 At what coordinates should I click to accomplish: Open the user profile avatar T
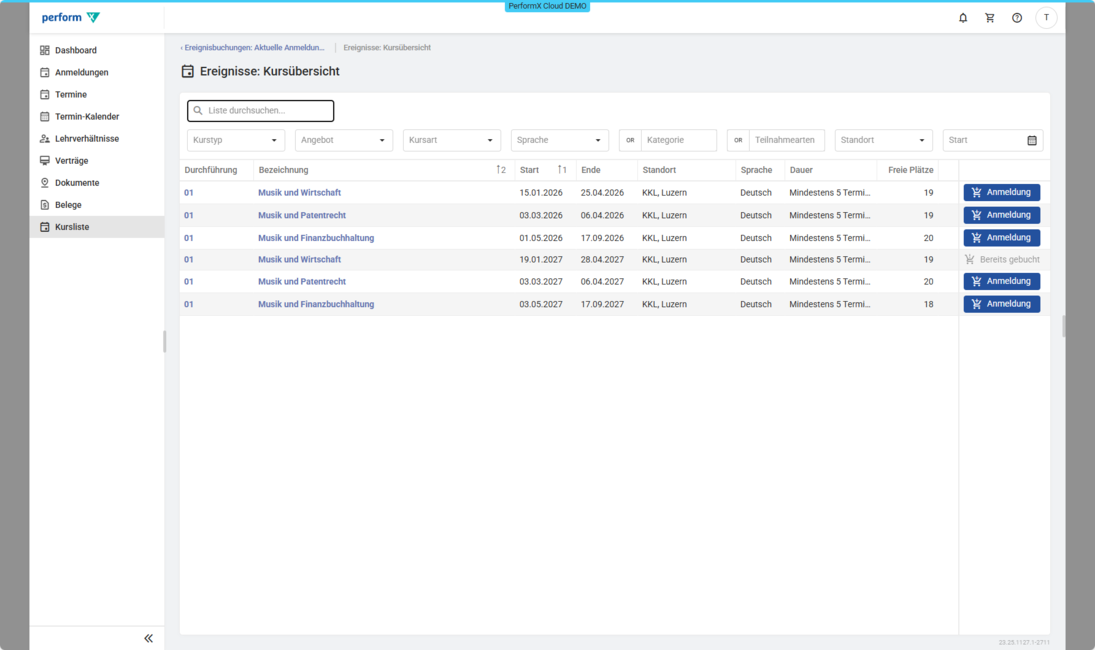1046,18
